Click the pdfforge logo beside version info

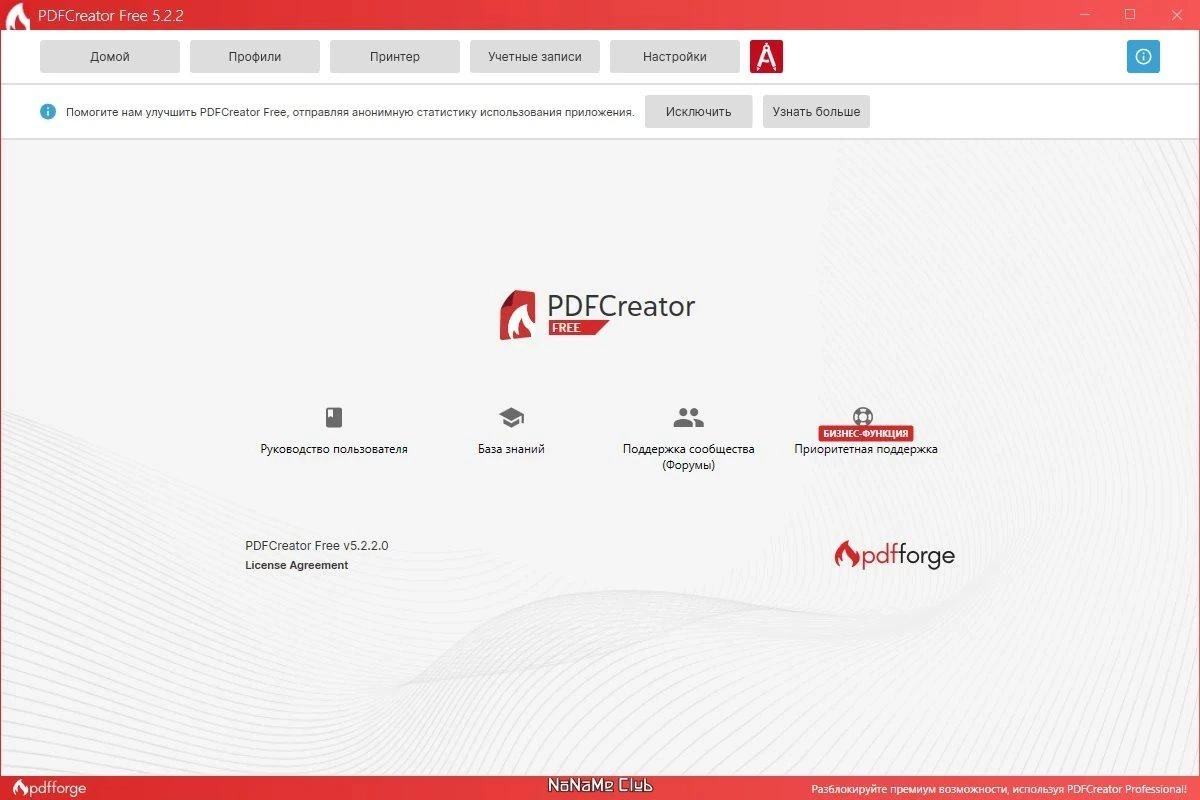click(x=894, y=555)
